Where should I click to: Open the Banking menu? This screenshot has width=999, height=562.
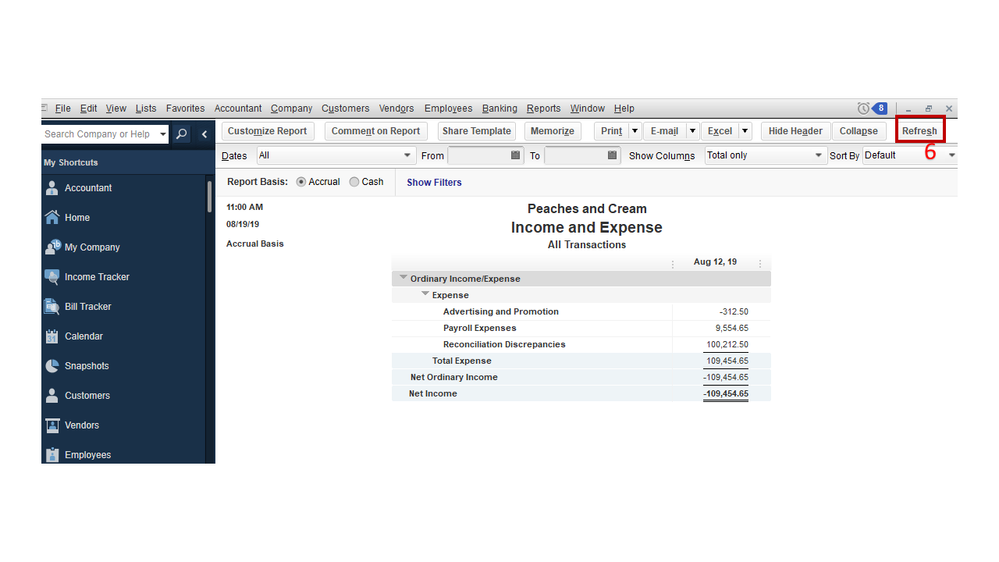click(x=500, y=108)
